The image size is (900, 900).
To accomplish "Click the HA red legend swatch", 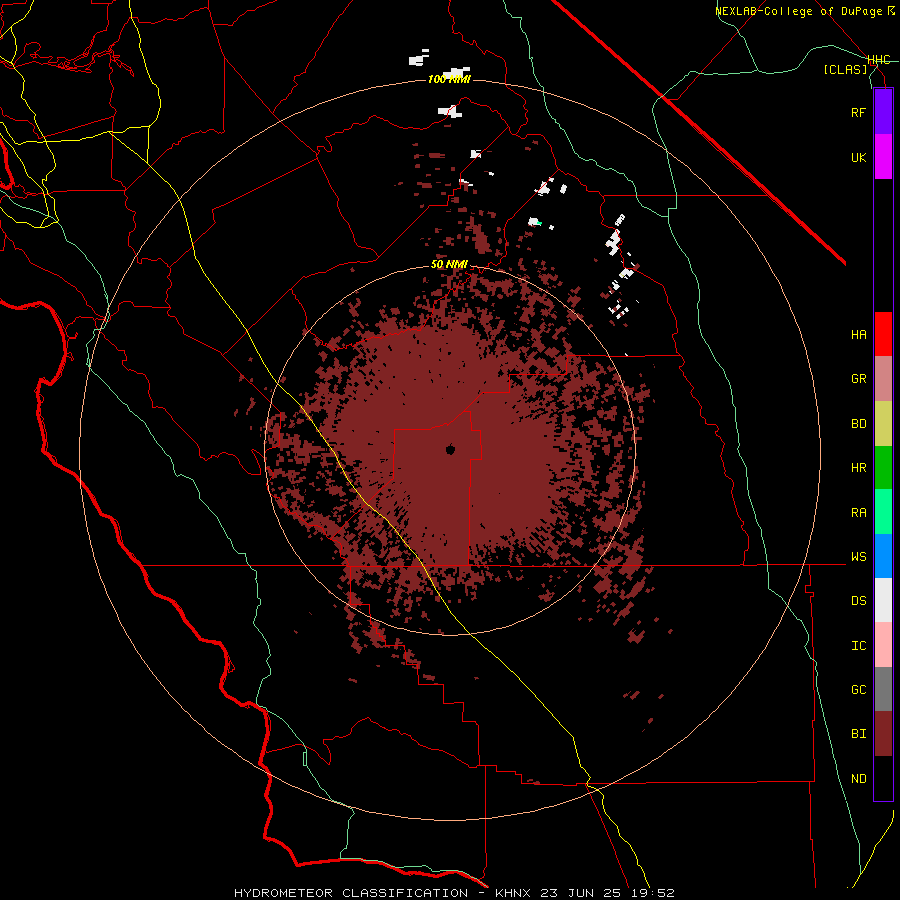I will point(883,334).
